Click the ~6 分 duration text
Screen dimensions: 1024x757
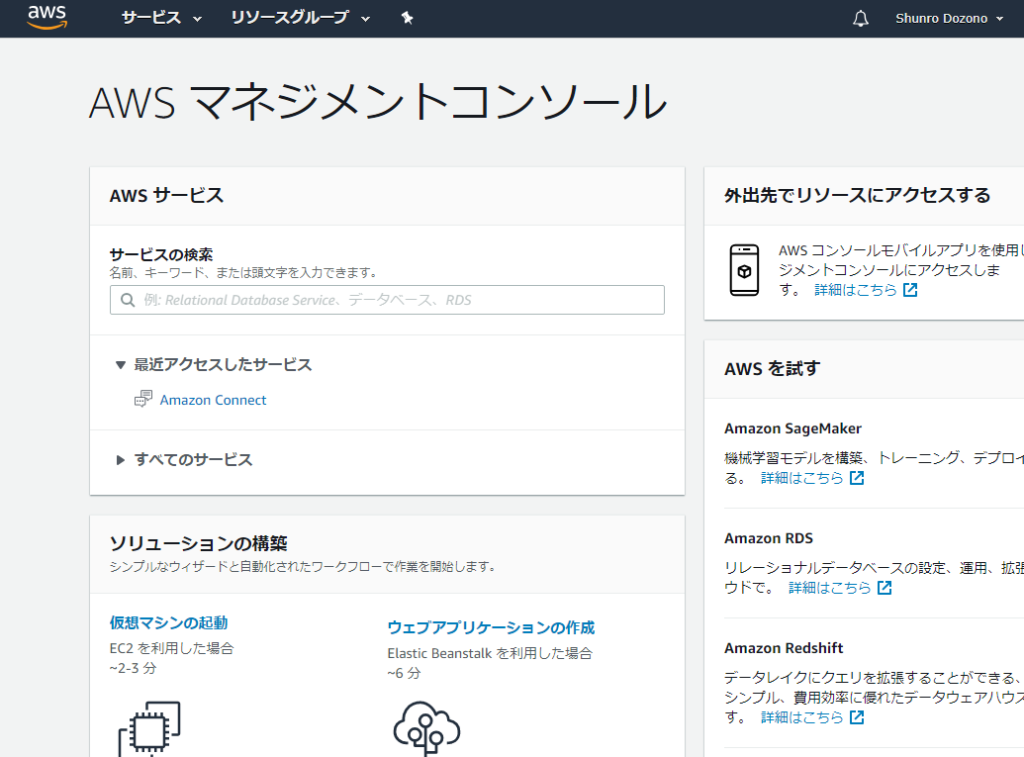click(x=404, y=673)
